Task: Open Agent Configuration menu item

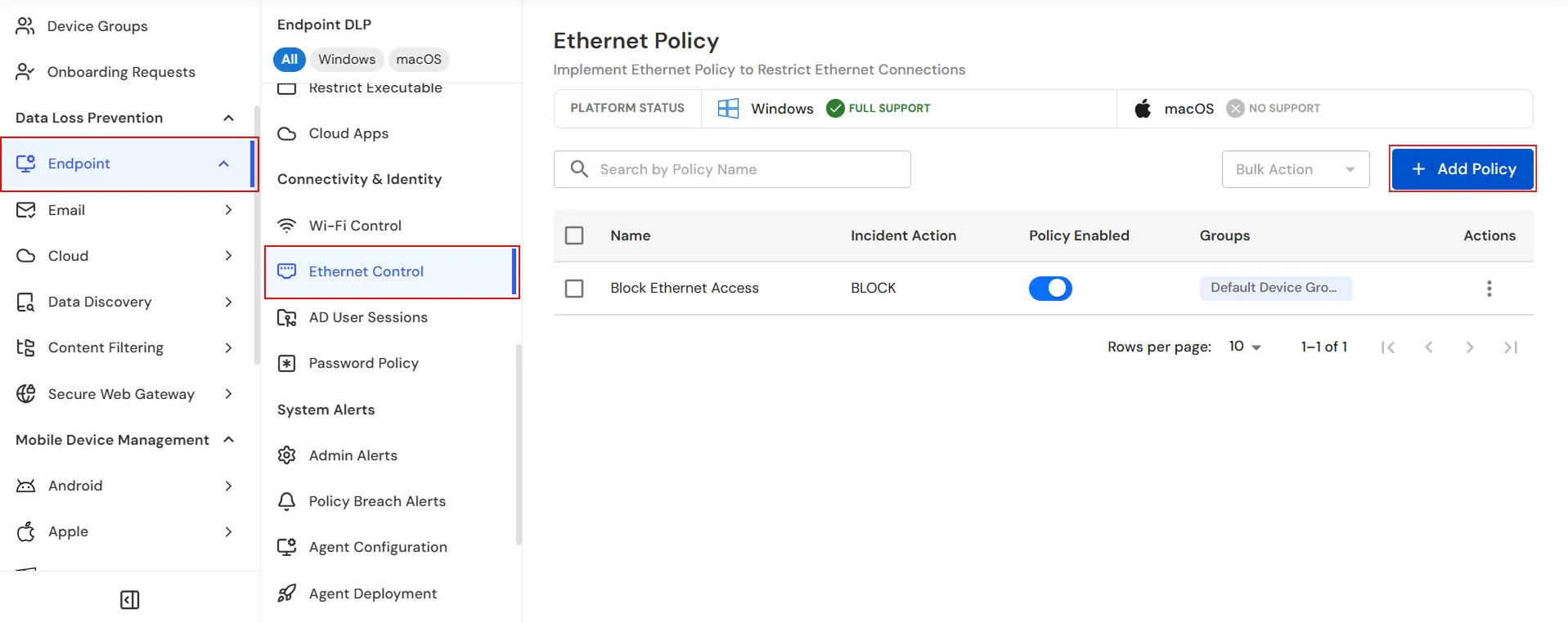Action: coord(392,547)
